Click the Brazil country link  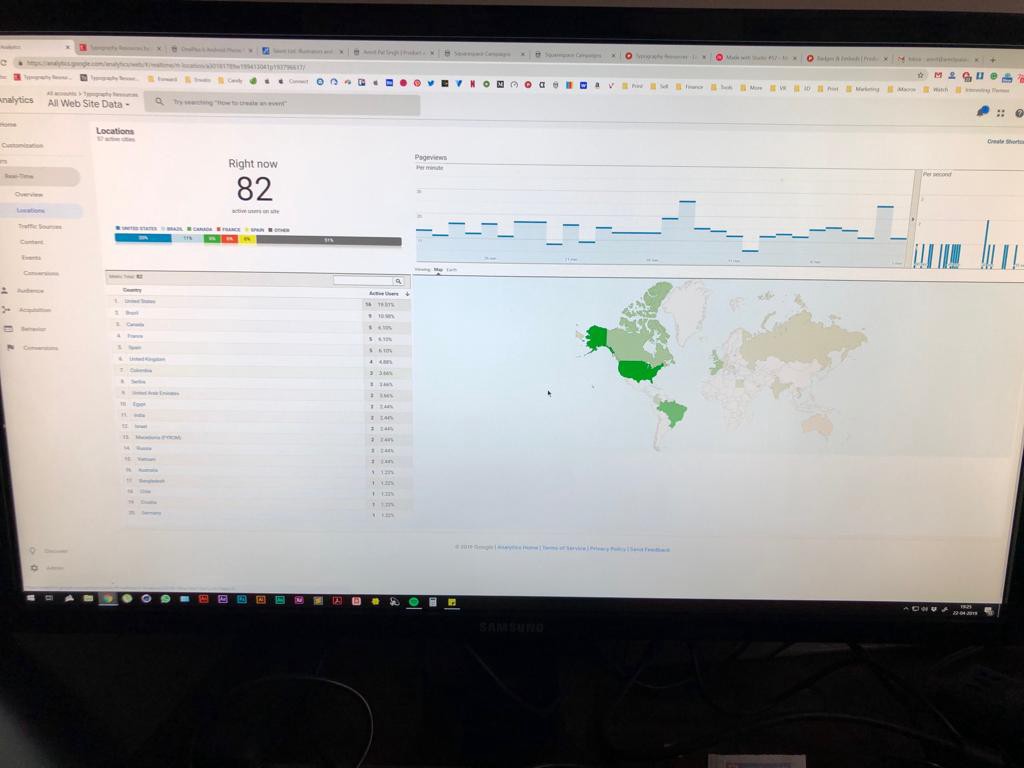tap(132, 313)
